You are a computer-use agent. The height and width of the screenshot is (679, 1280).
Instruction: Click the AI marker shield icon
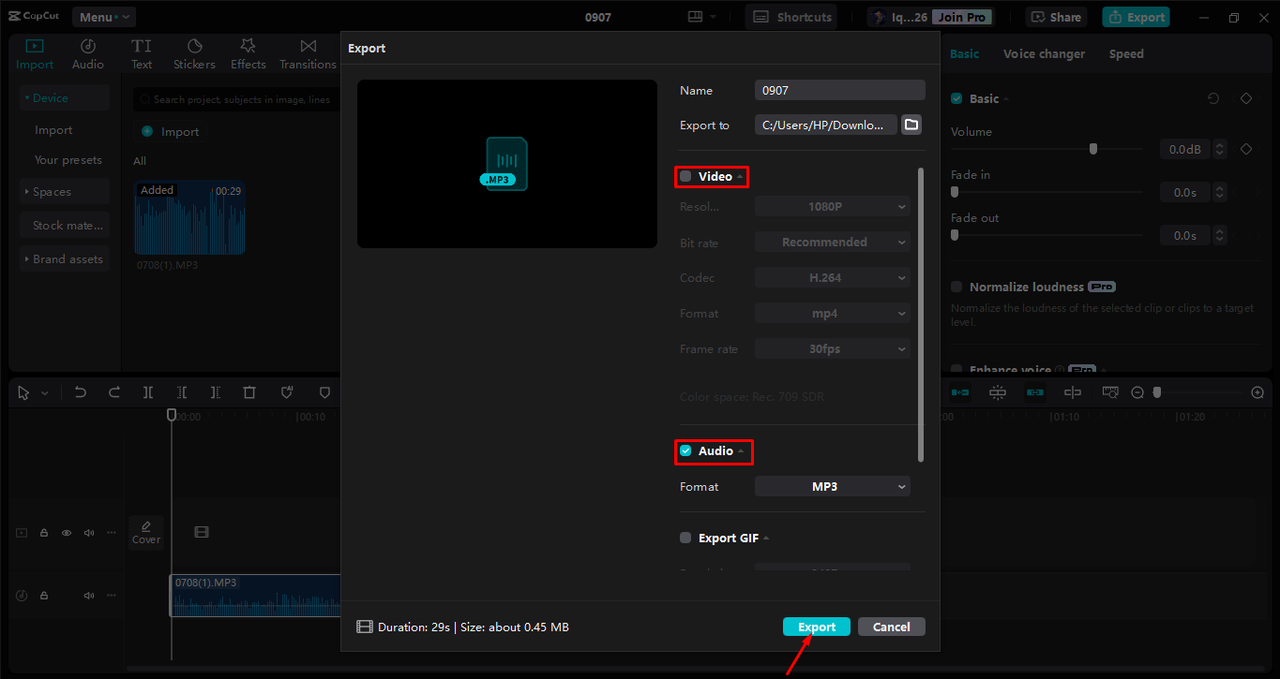286,393
